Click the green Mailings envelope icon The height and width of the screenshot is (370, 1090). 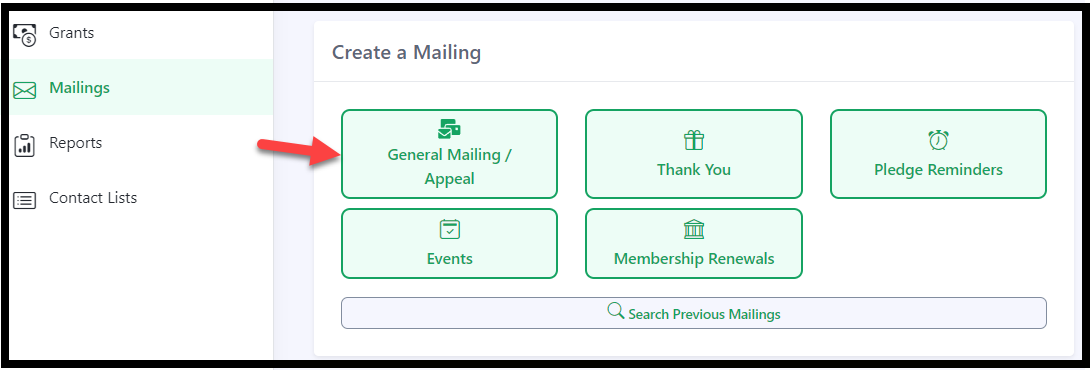[x=25, y=90]
